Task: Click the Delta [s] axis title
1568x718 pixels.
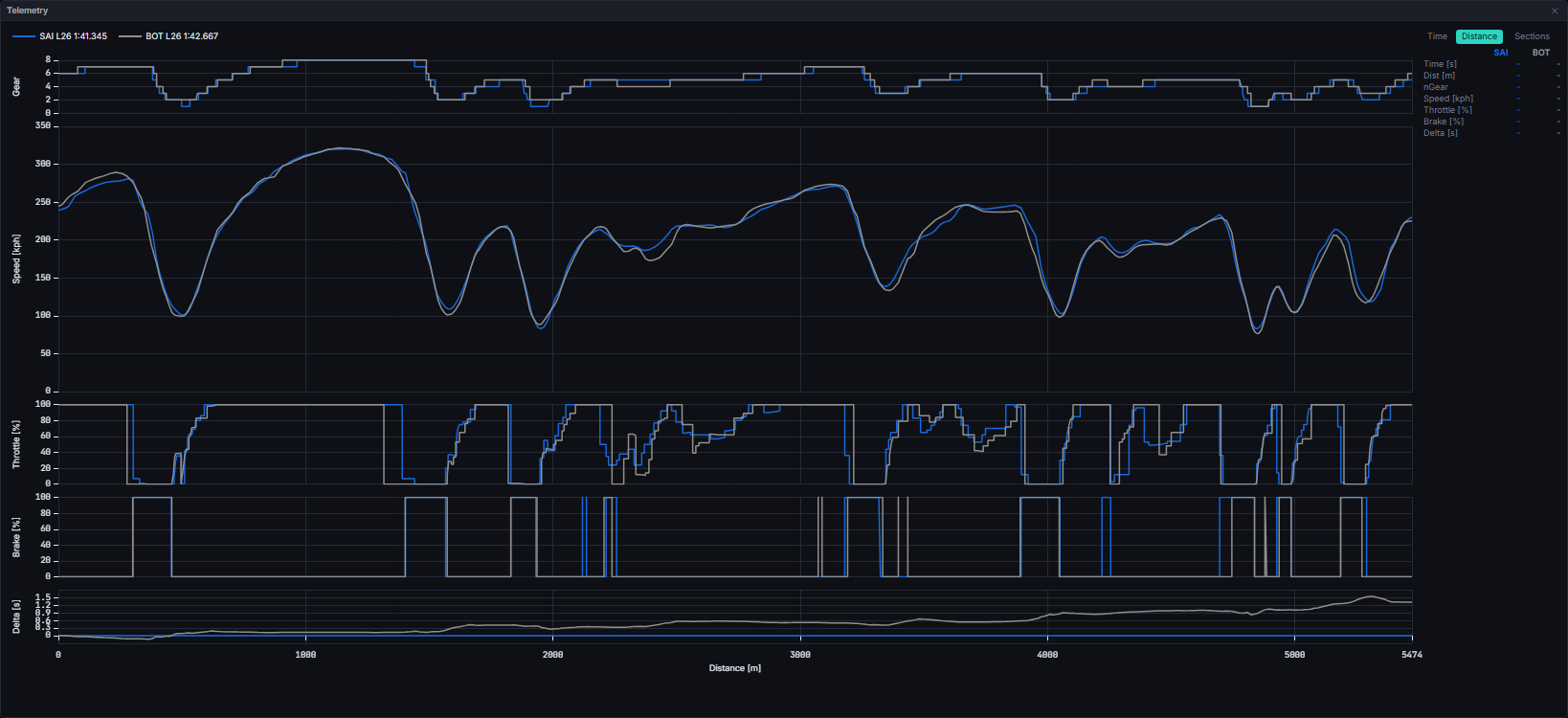Action: click(16, 617)
